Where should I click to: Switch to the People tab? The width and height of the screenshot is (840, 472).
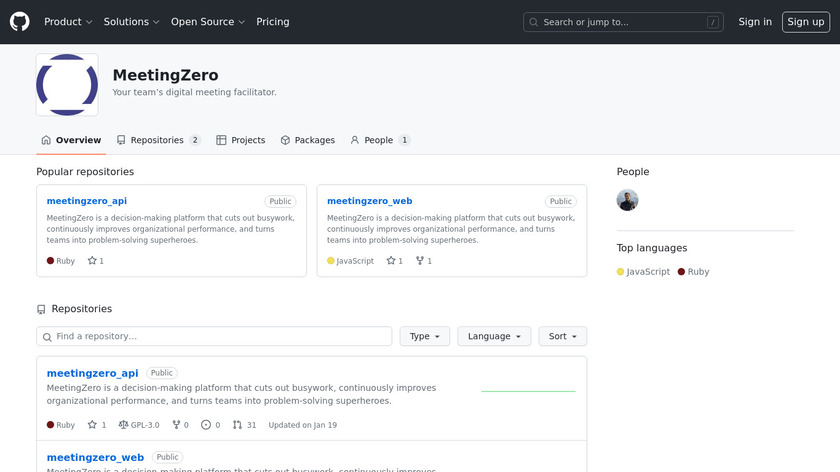[379, 141]
